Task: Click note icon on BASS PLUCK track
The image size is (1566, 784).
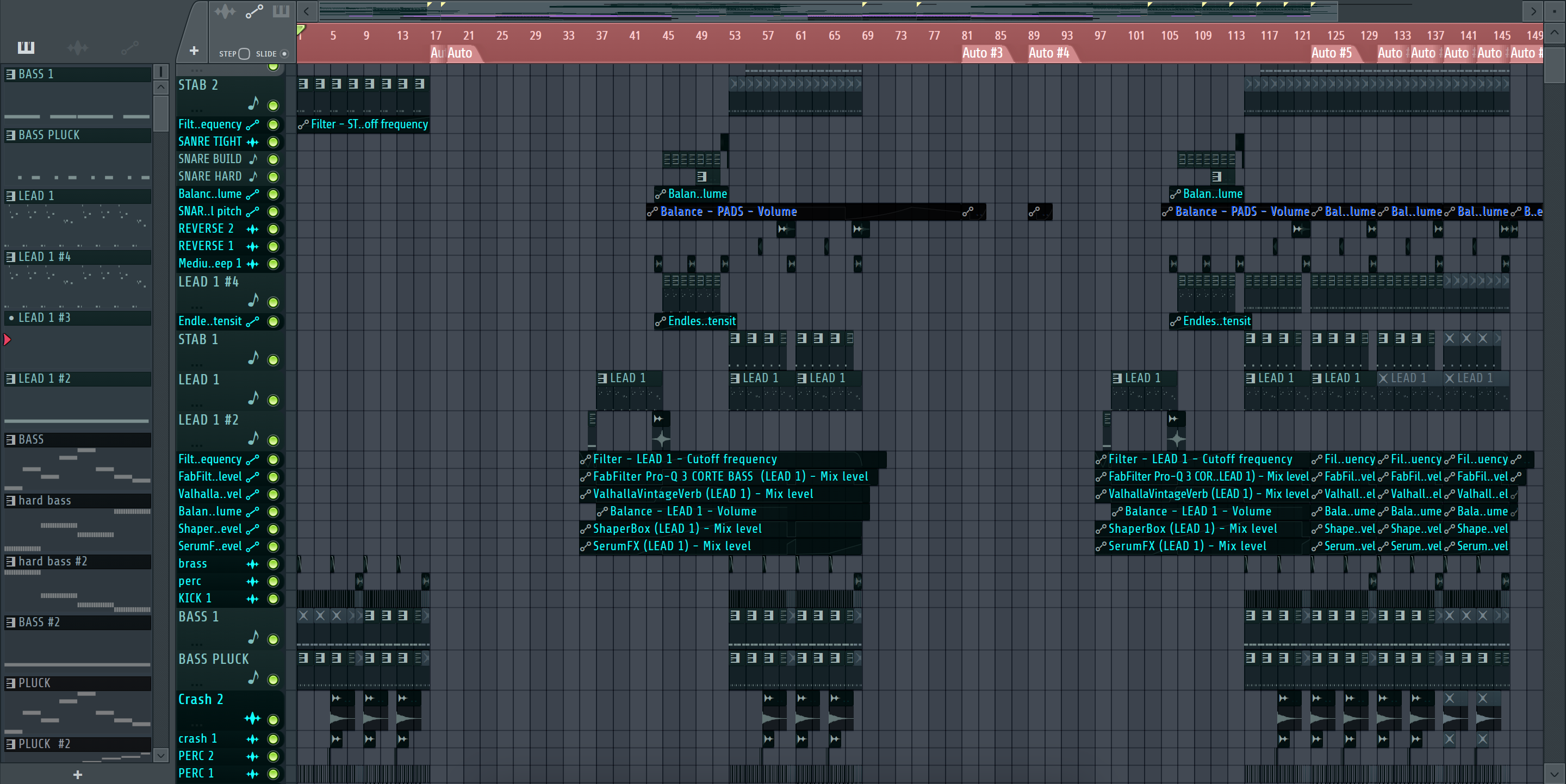Action: point(253,677)
